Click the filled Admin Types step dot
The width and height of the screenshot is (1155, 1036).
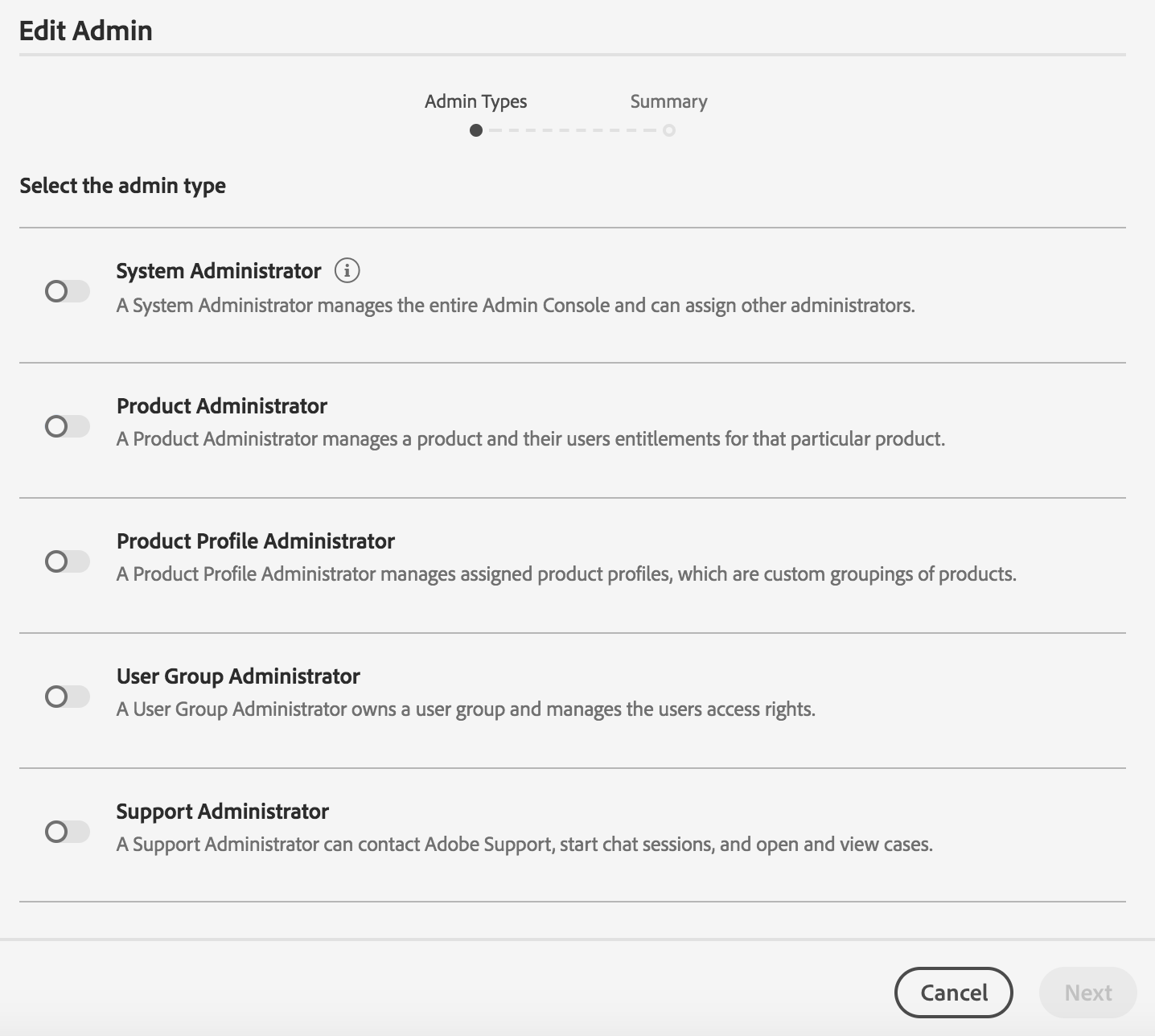click(476, 130)
